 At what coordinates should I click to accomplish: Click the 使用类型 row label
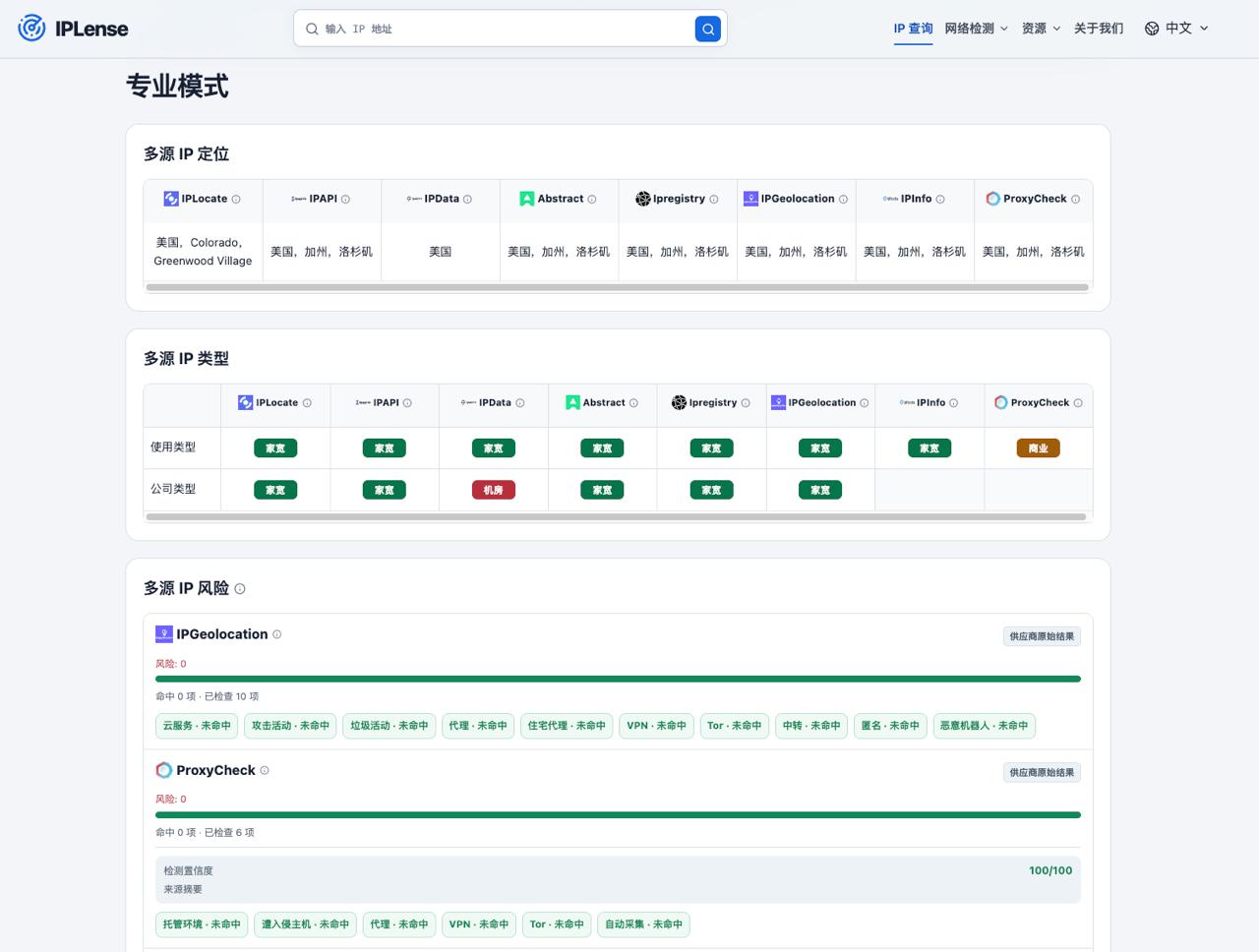pyautogui.click(x=173, y=447)
